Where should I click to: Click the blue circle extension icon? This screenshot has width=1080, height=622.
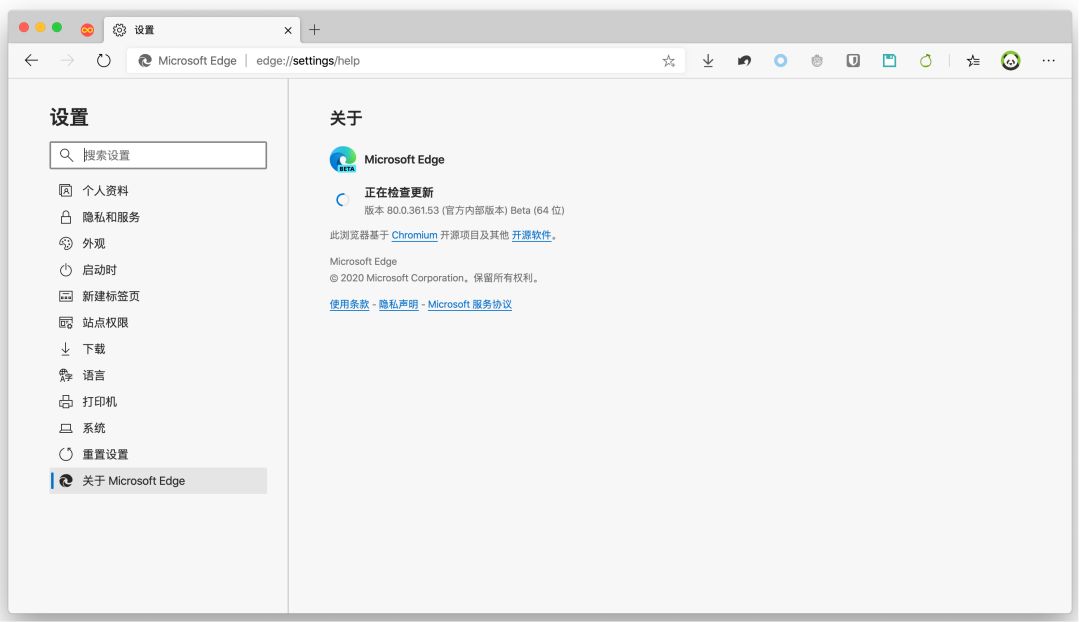(780, 61)
